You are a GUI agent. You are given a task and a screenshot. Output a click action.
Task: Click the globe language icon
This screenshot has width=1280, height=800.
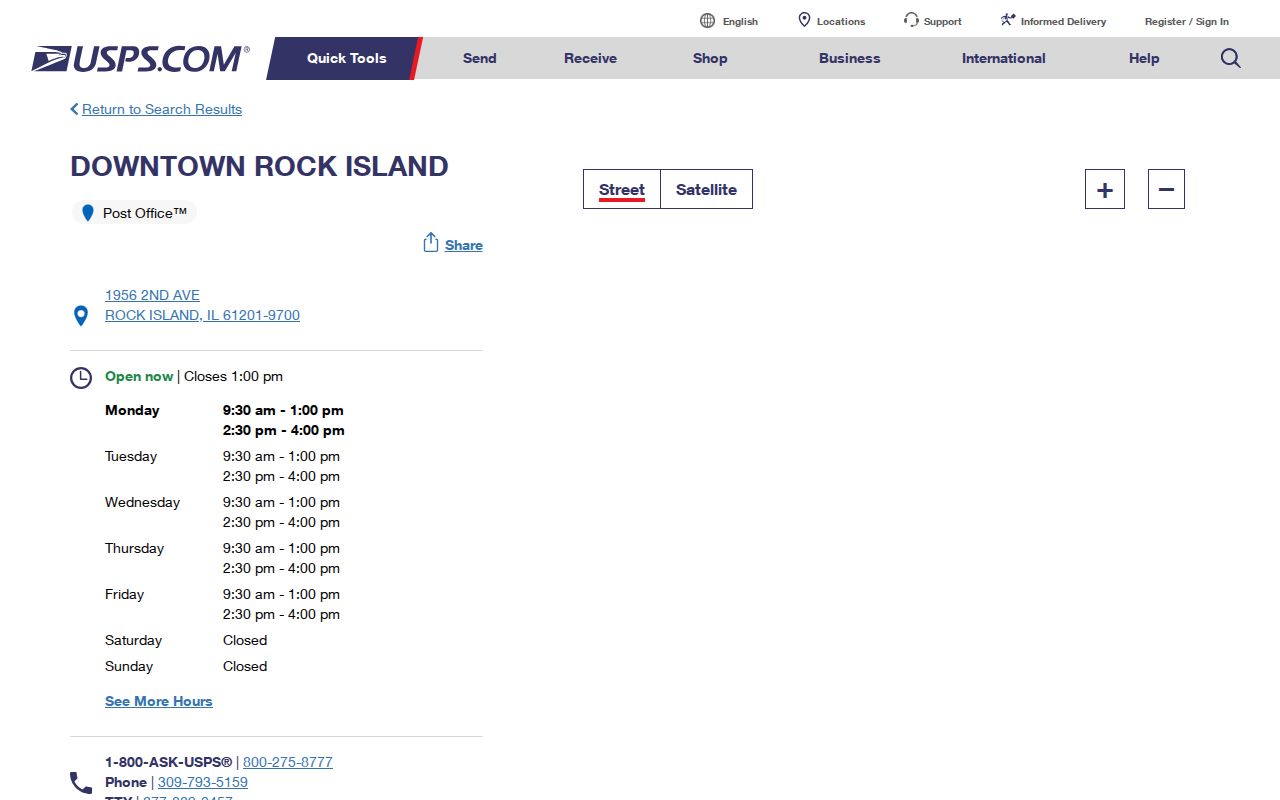[x=708, y=21]
